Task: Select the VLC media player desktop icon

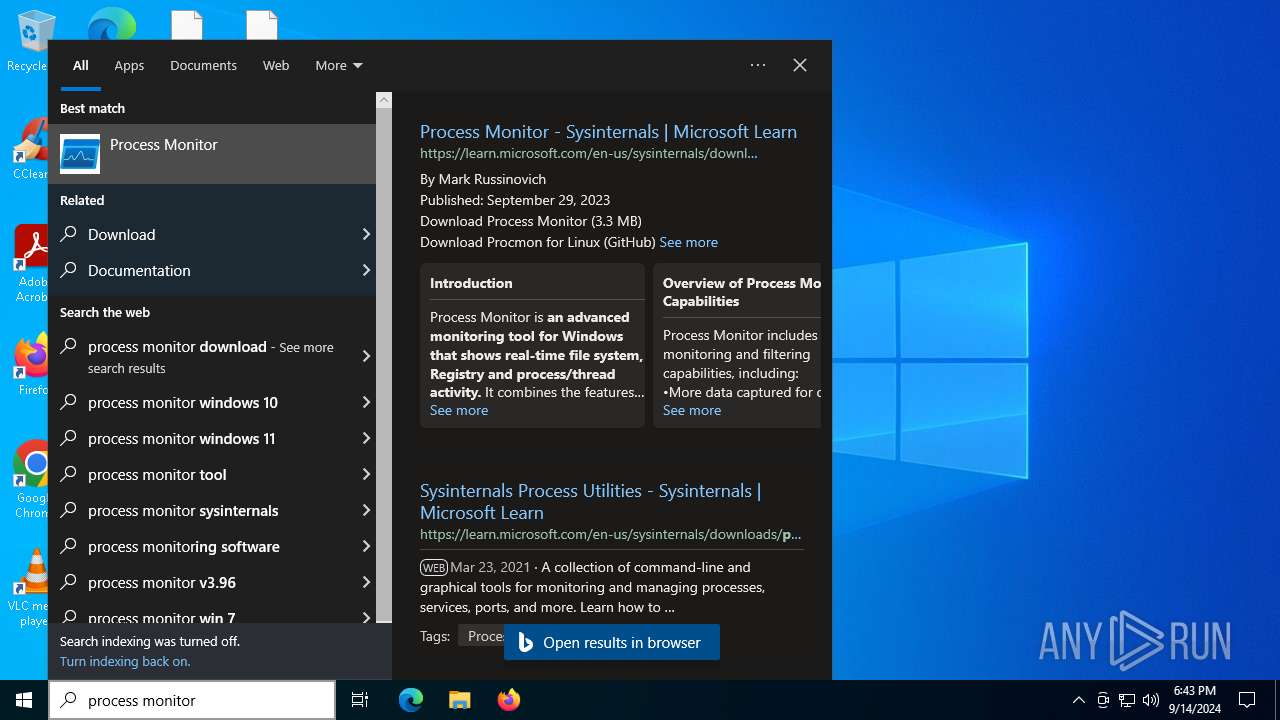Action: (30, 587)
